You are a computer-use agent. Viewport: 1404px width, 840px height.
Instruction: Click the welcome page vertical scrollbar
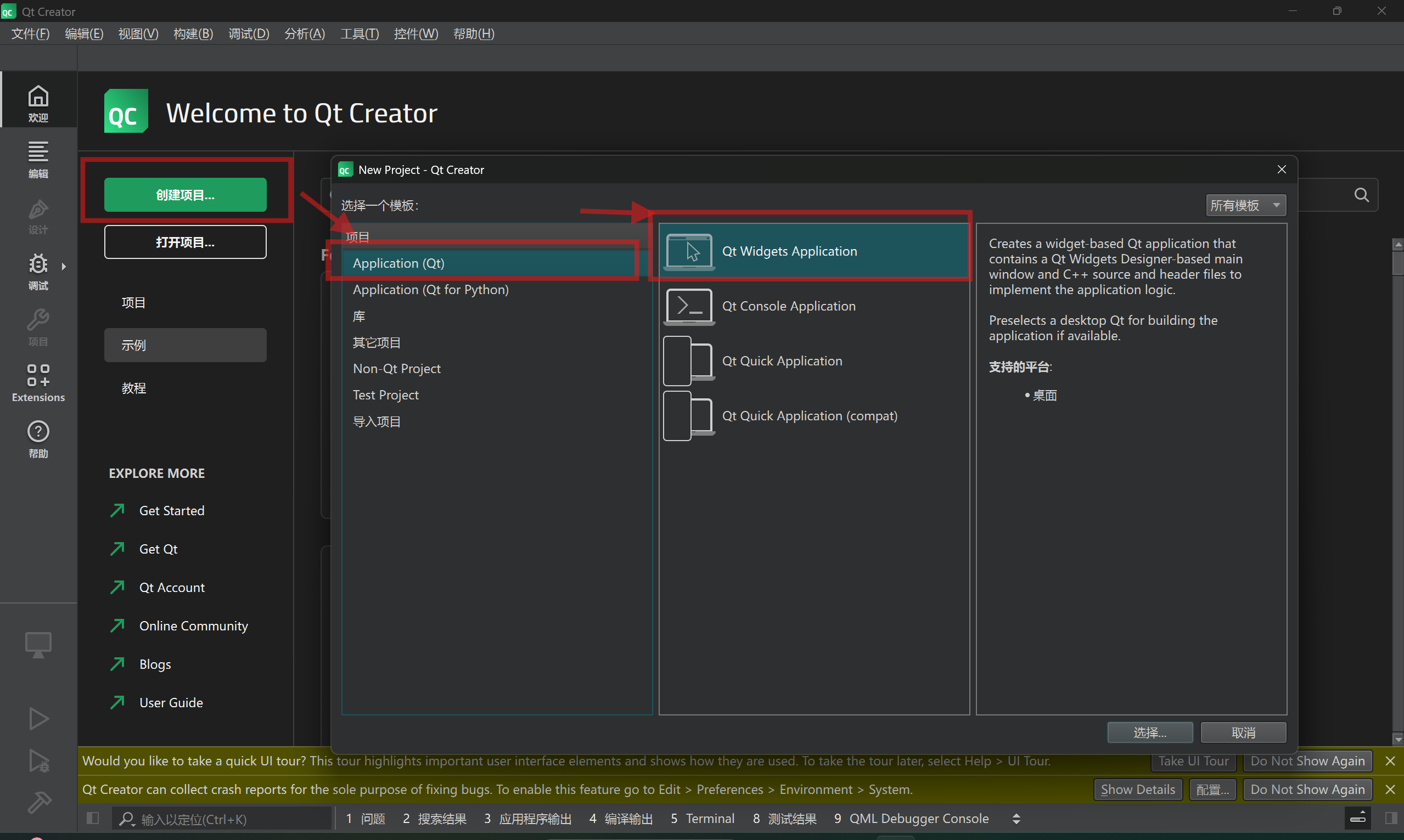[x=1398, y=264]
